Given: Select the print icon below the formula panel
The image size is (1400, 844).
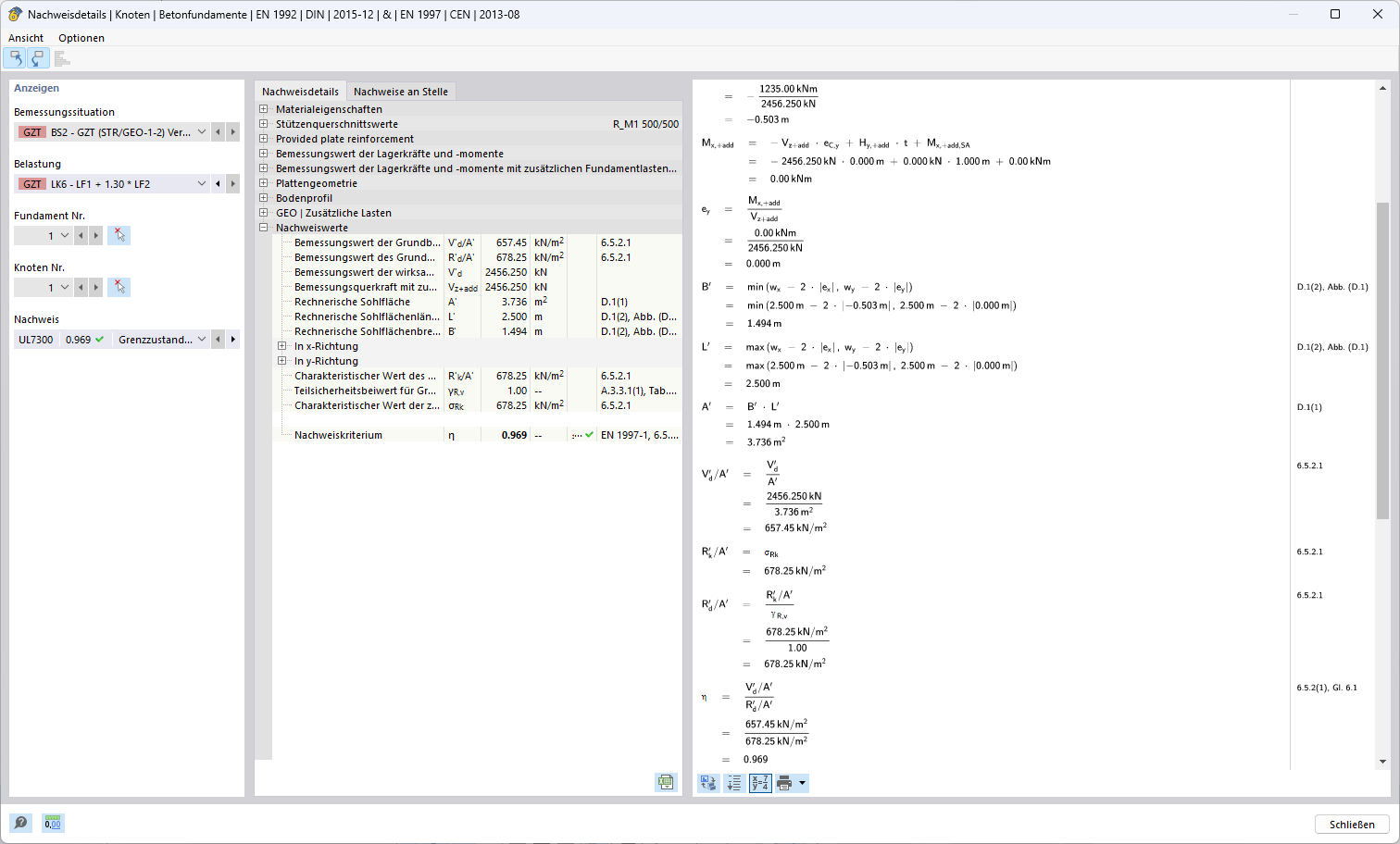Looking at the screenshot, I should (x=784, y=783).
